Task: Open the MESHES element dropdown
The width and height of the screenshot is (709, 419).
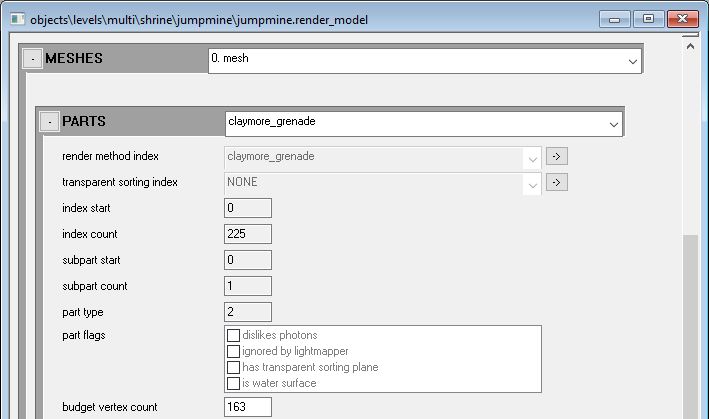Action: coord(631,61)
